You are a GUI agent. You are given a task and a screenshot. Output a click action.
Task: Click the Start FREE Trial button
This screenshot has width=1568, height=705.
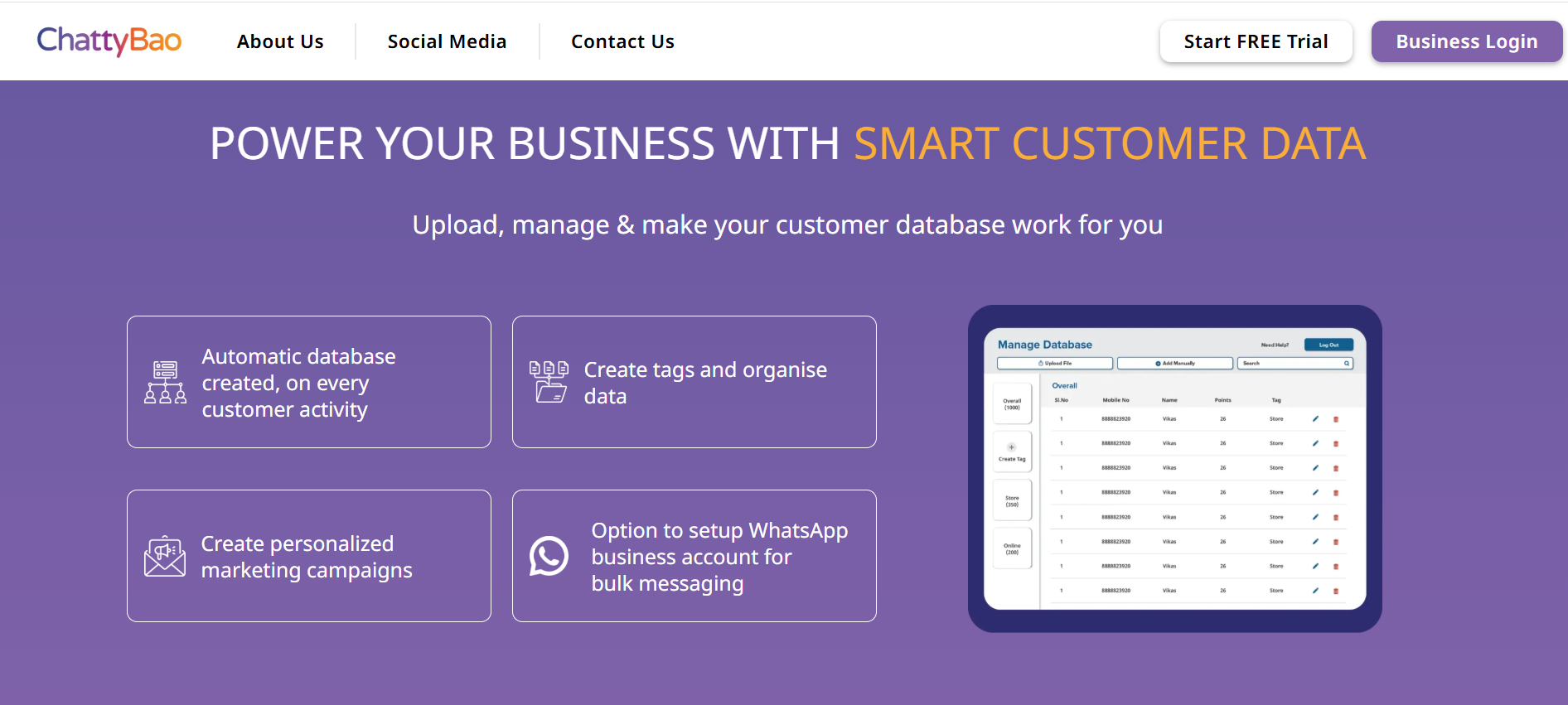[1256, 41]
